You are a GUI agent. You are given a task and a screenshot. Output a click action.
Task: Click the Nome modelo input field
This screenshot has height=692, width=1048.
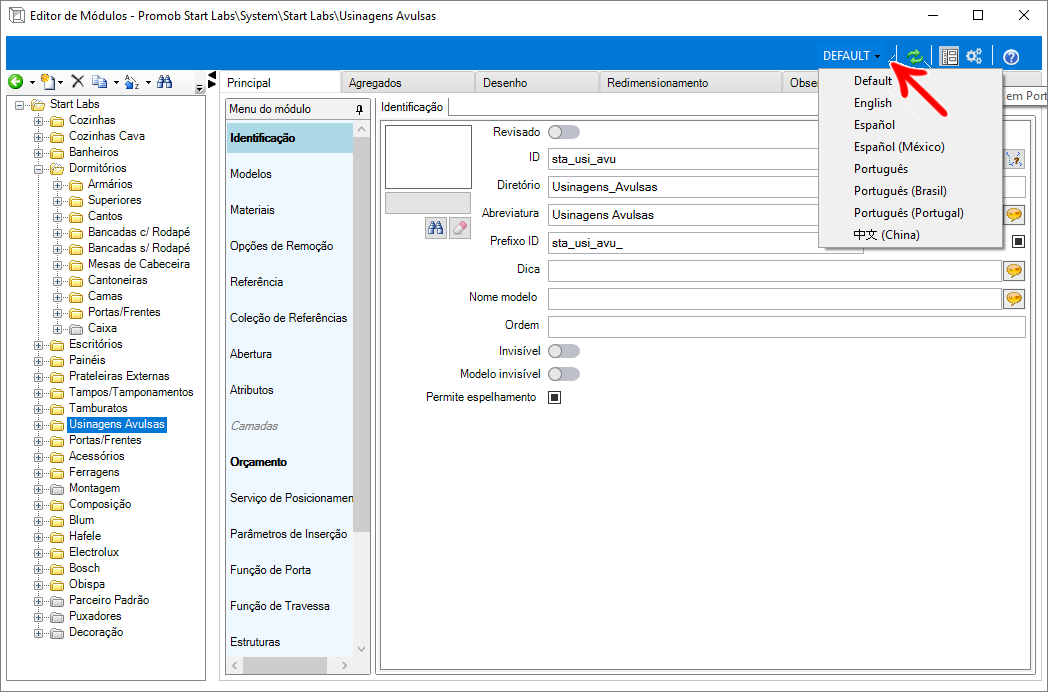click(x=774, y=298)
